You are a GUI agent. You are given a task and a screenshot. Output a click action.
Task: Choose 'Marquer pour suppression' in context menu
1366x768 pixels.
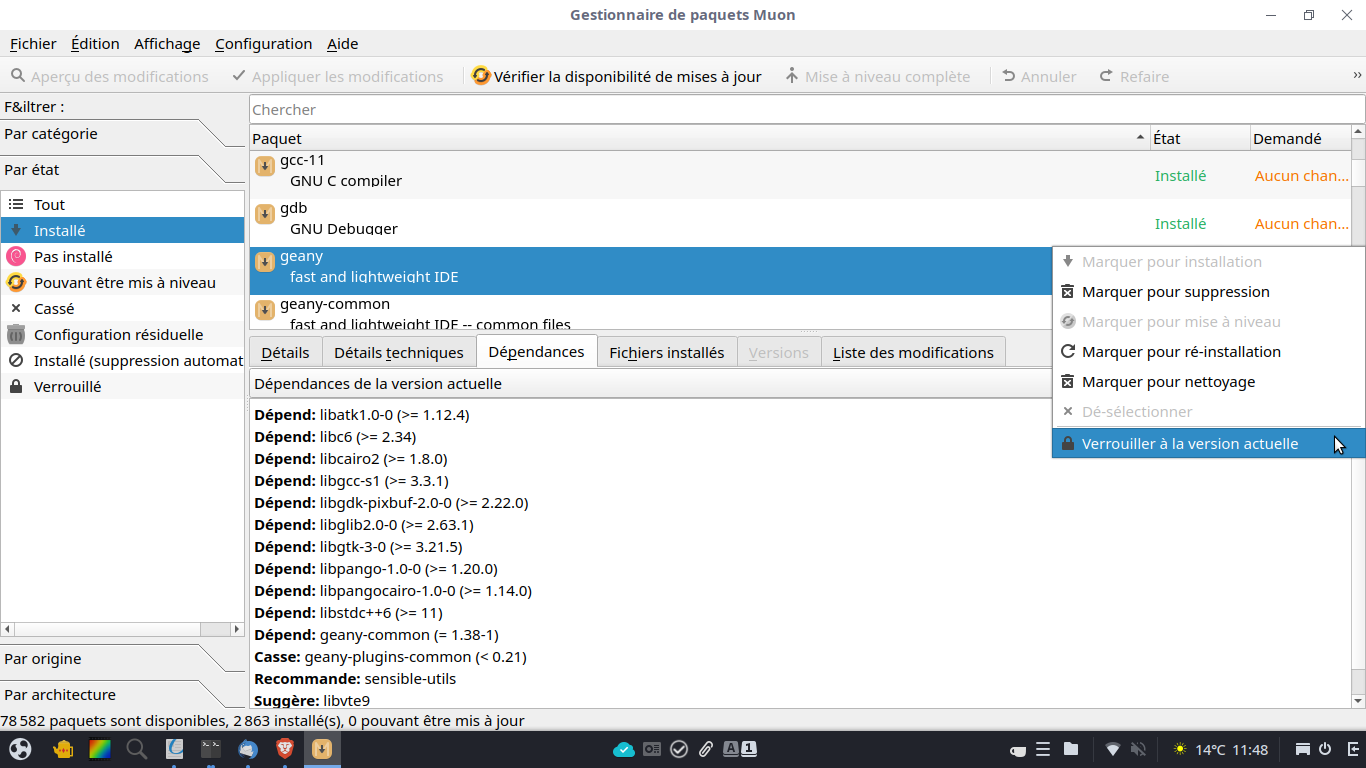(1175, 291)
